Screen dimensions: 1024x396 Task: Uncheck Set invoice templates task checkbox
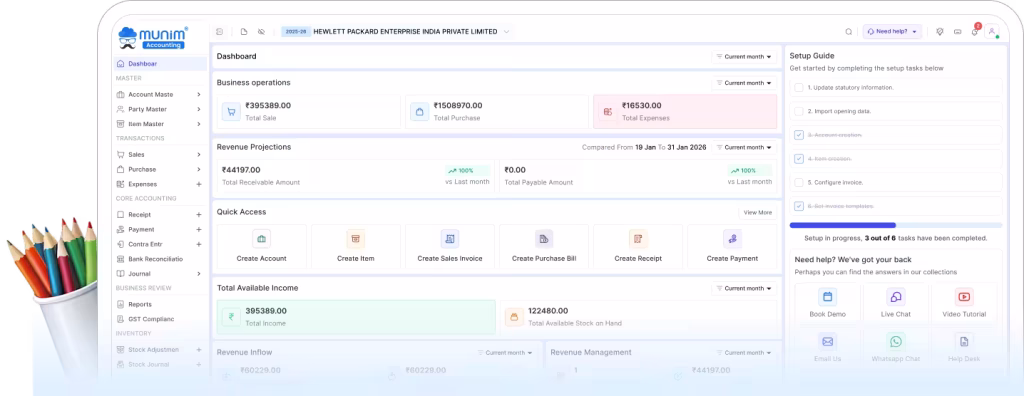(x=799, y=206)
